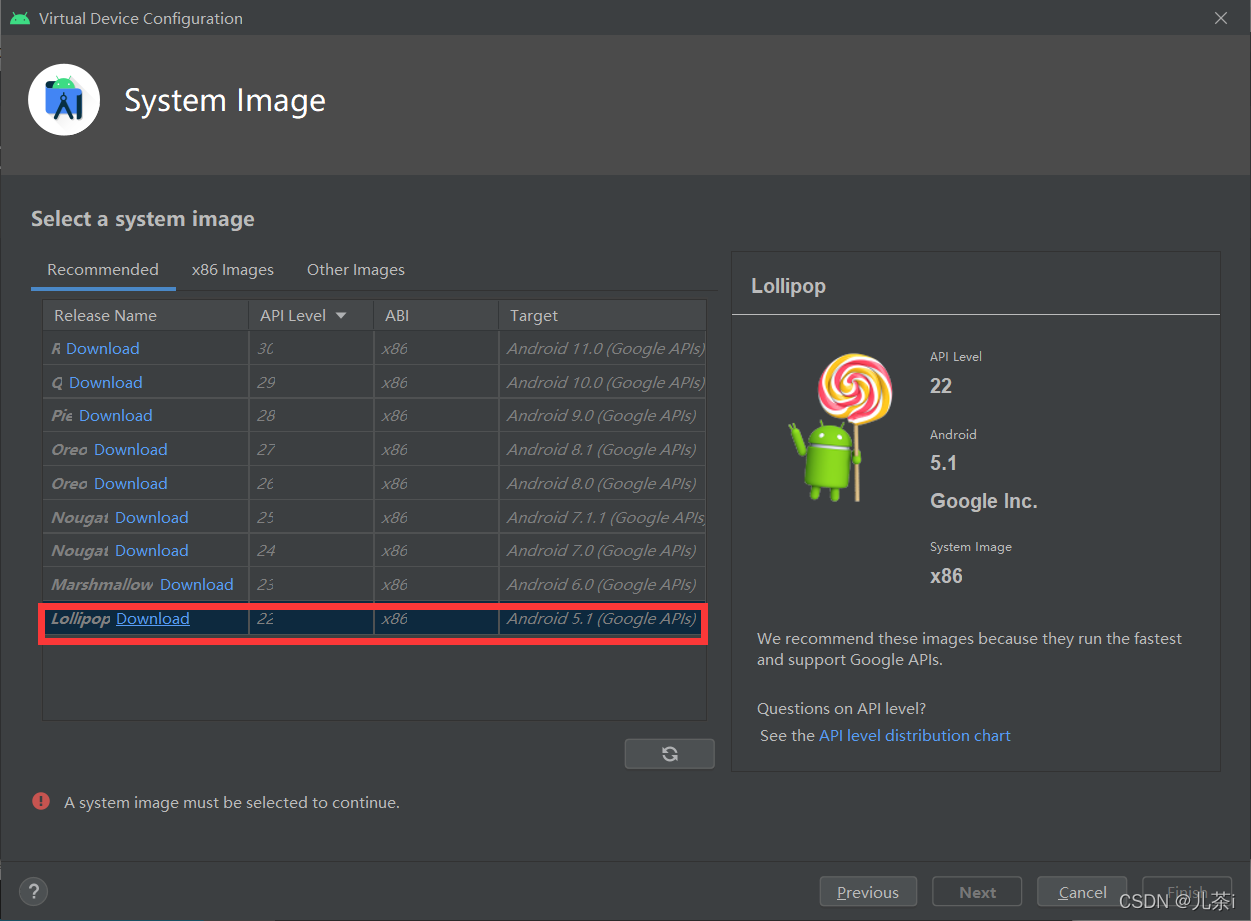Select the Android 9.0 (Google APIs) cell
The width and height of the screenshot is (1251, 921).
[602, 416]
